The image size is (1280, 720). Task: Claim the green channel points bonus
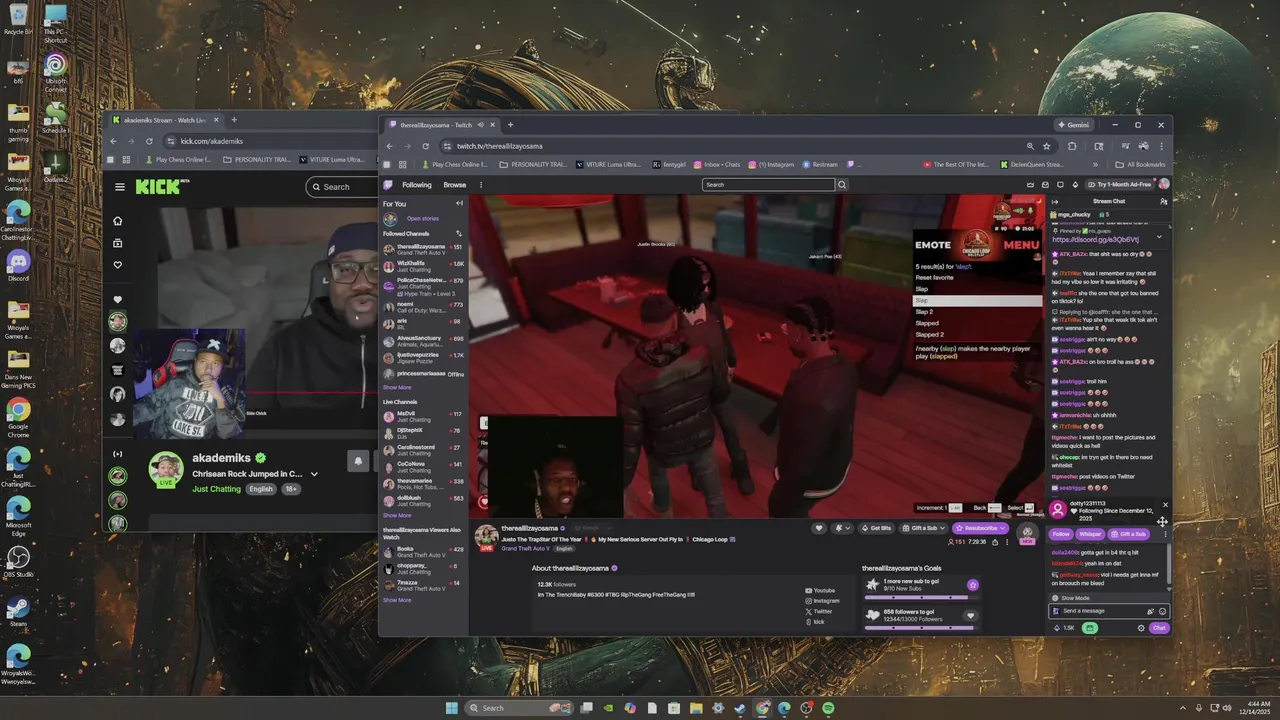(x=1090, y=628)
